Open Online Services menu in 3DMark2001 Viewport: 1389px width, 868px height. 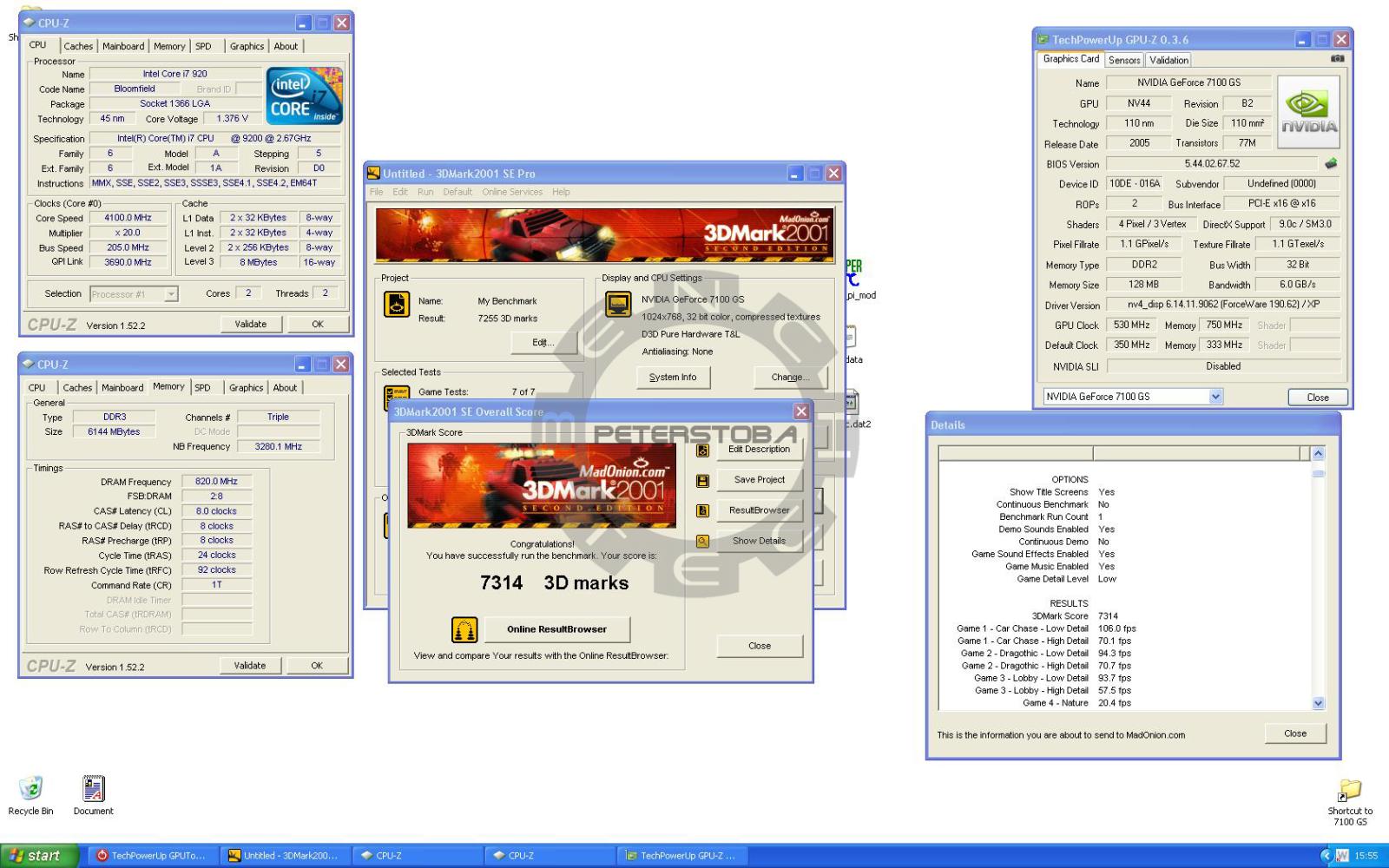(x=512, y=193)
